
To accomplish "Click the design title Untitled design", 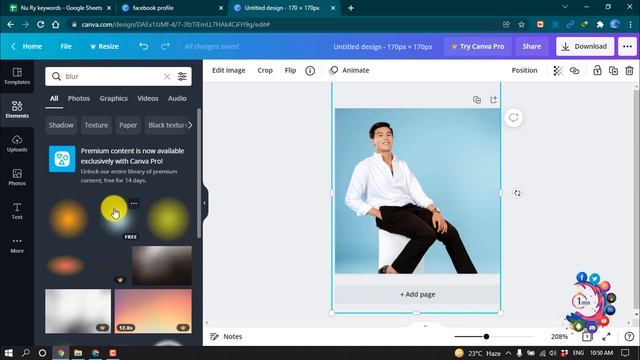I will tap(382, 47).
